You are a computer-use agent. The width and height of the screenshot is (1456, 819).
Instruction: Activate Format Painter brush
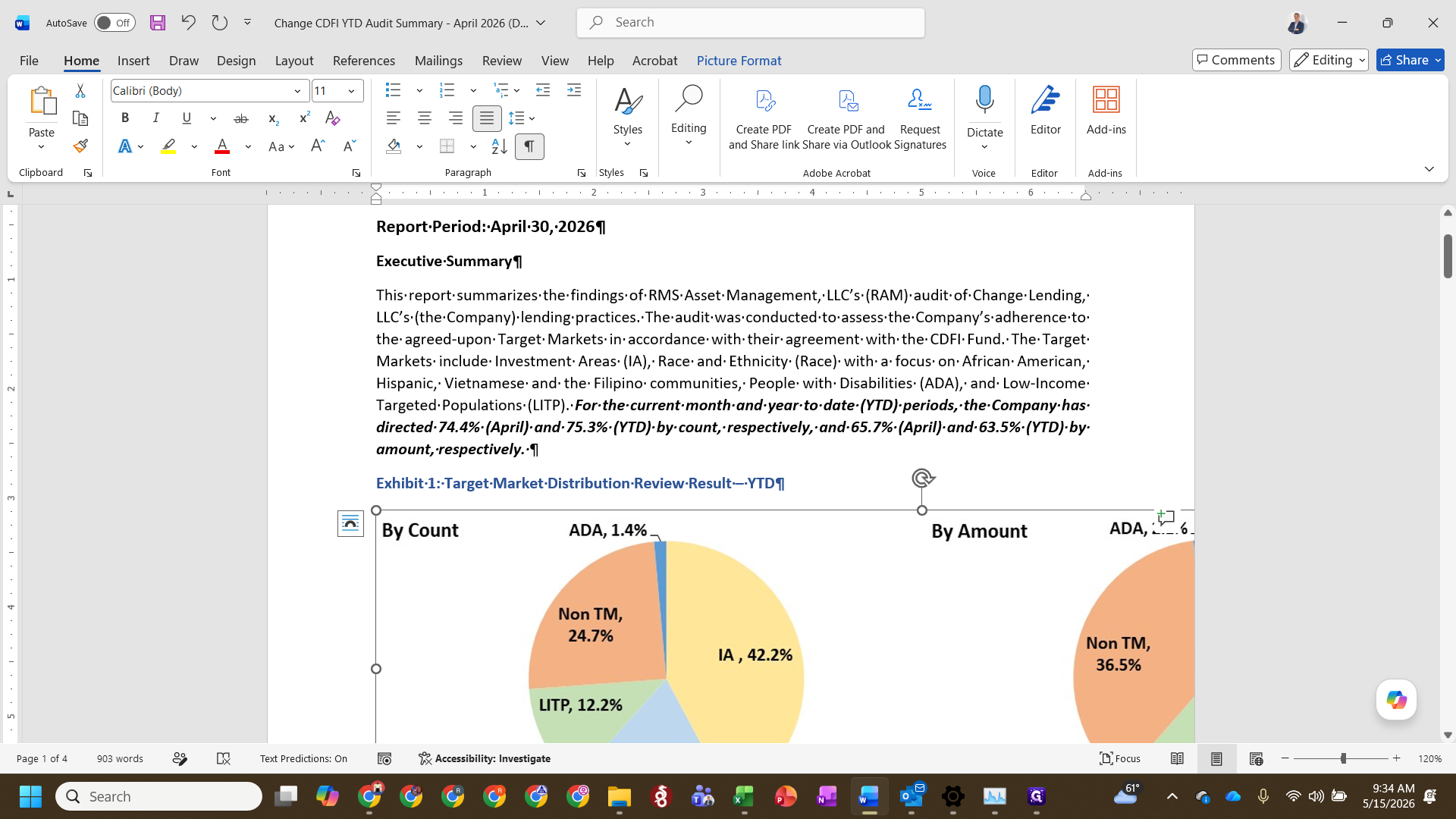80,146
